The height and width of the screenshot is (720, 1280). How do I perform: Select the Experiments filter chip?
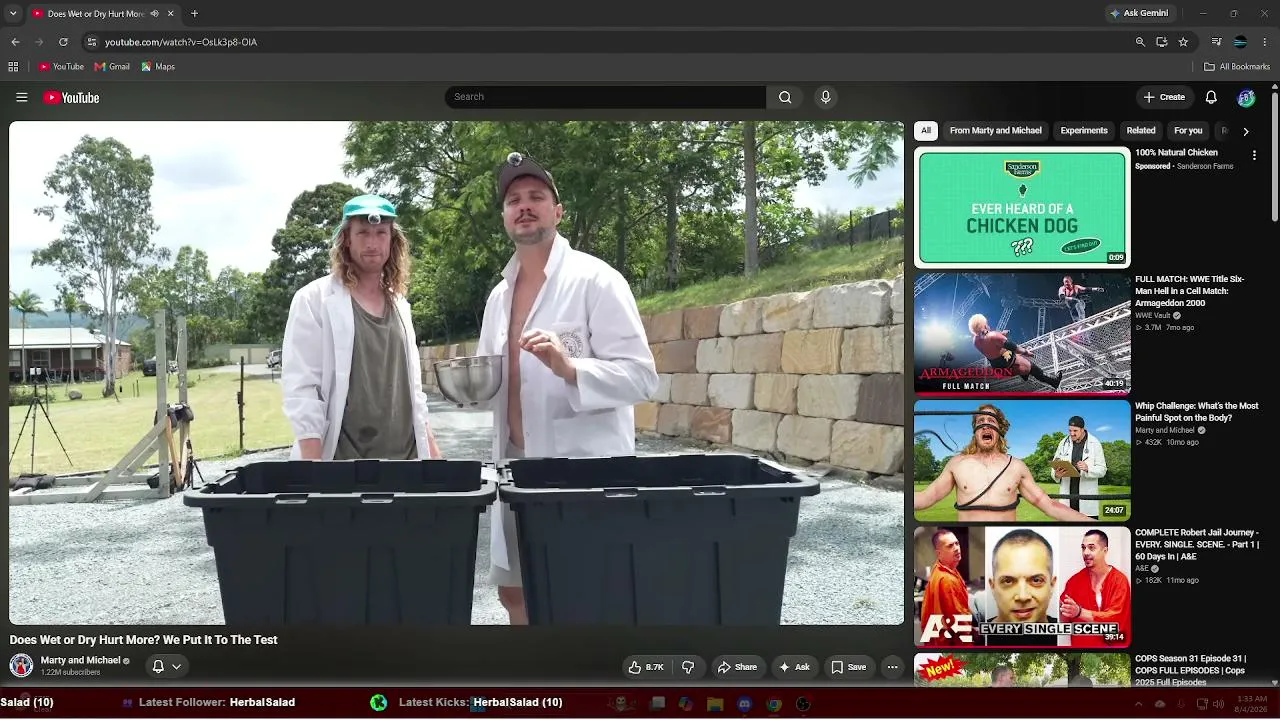1084,131
